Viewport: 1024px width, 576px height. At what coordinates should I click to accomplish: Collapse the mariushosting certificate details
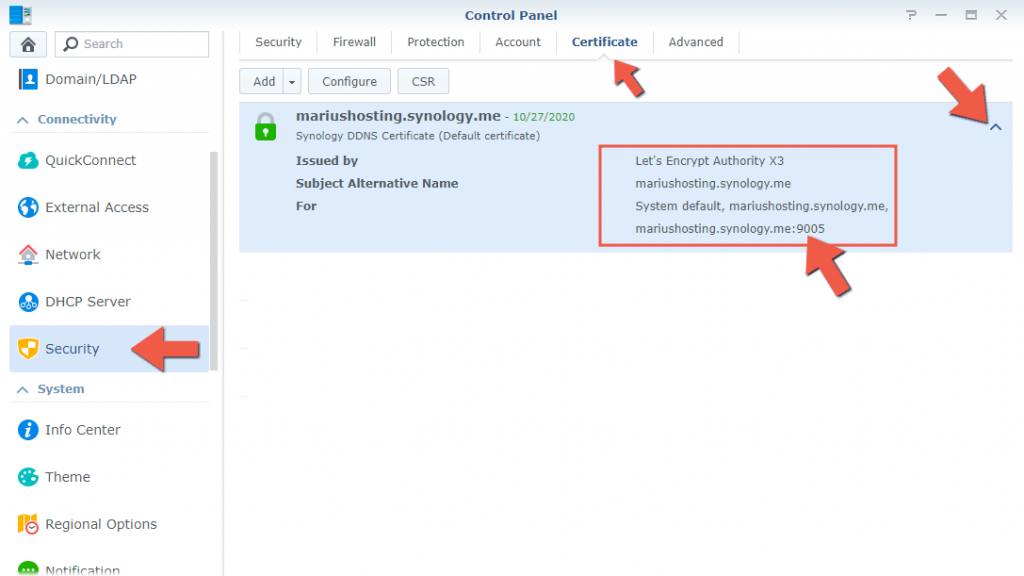tap(996, 128)
